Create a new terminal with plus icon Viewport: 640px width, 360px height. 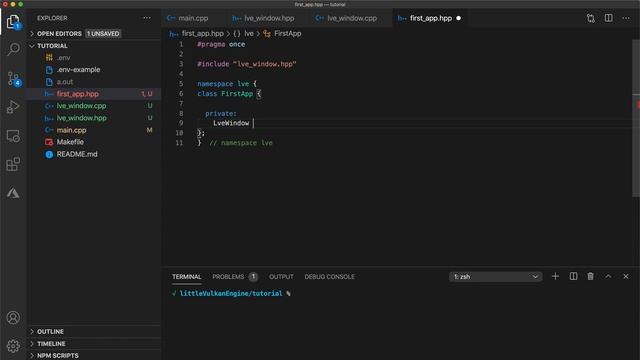pos(555,276)
